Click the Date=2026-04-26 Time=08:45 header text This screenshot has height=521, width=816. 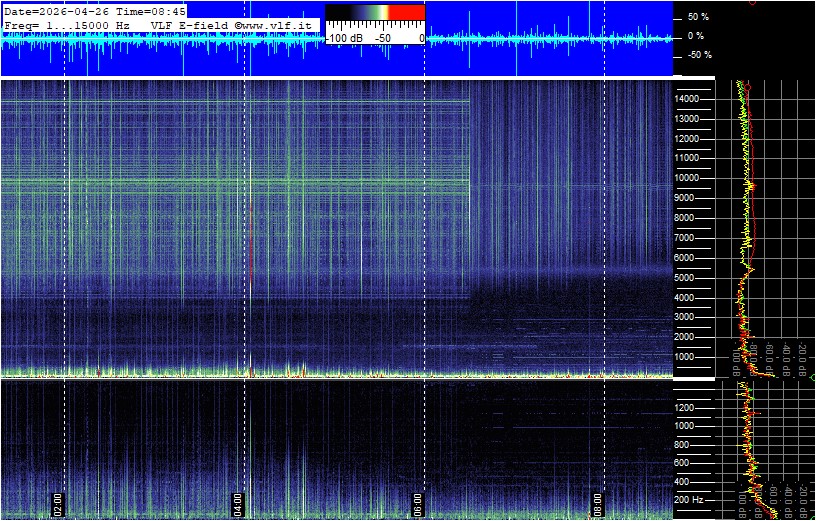[95, 11]
